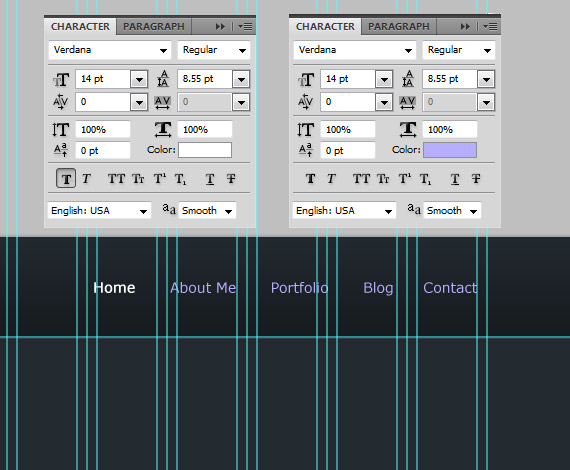Open white text color swatch, left panel
The image size is (570, 470).
pos(205,150)
